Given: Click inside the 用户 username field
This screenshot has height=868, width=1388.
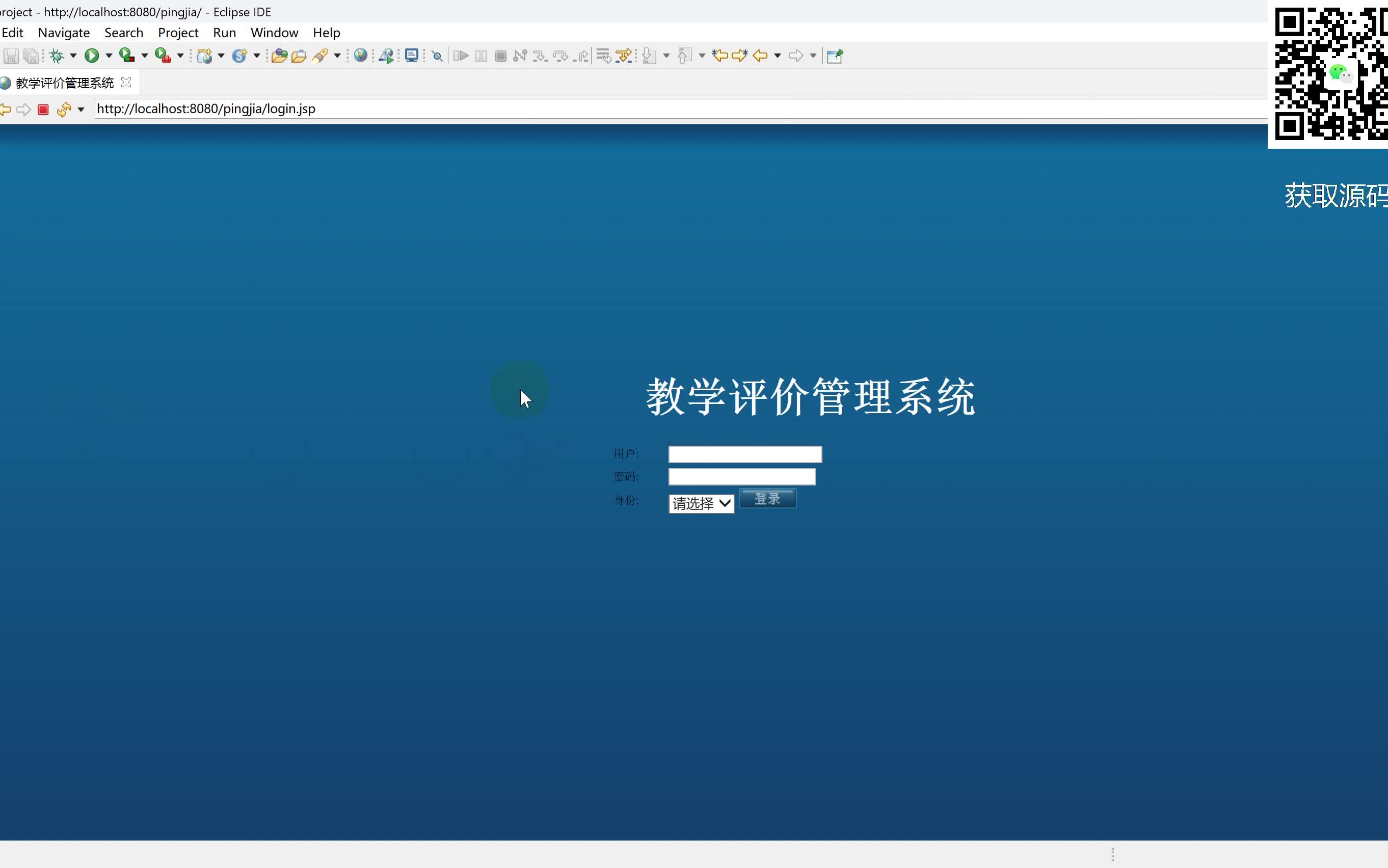Looking at the screenshot, I should coord(743,453).
